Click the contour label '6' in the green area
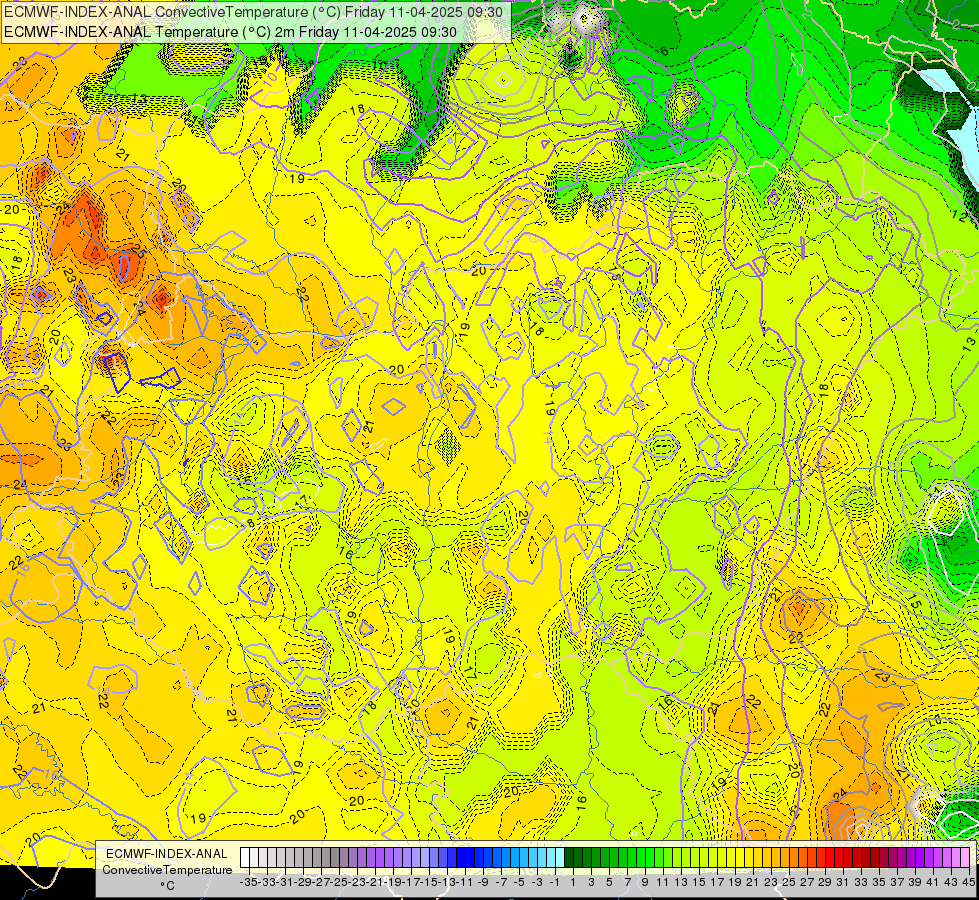 tap(664, 51)
